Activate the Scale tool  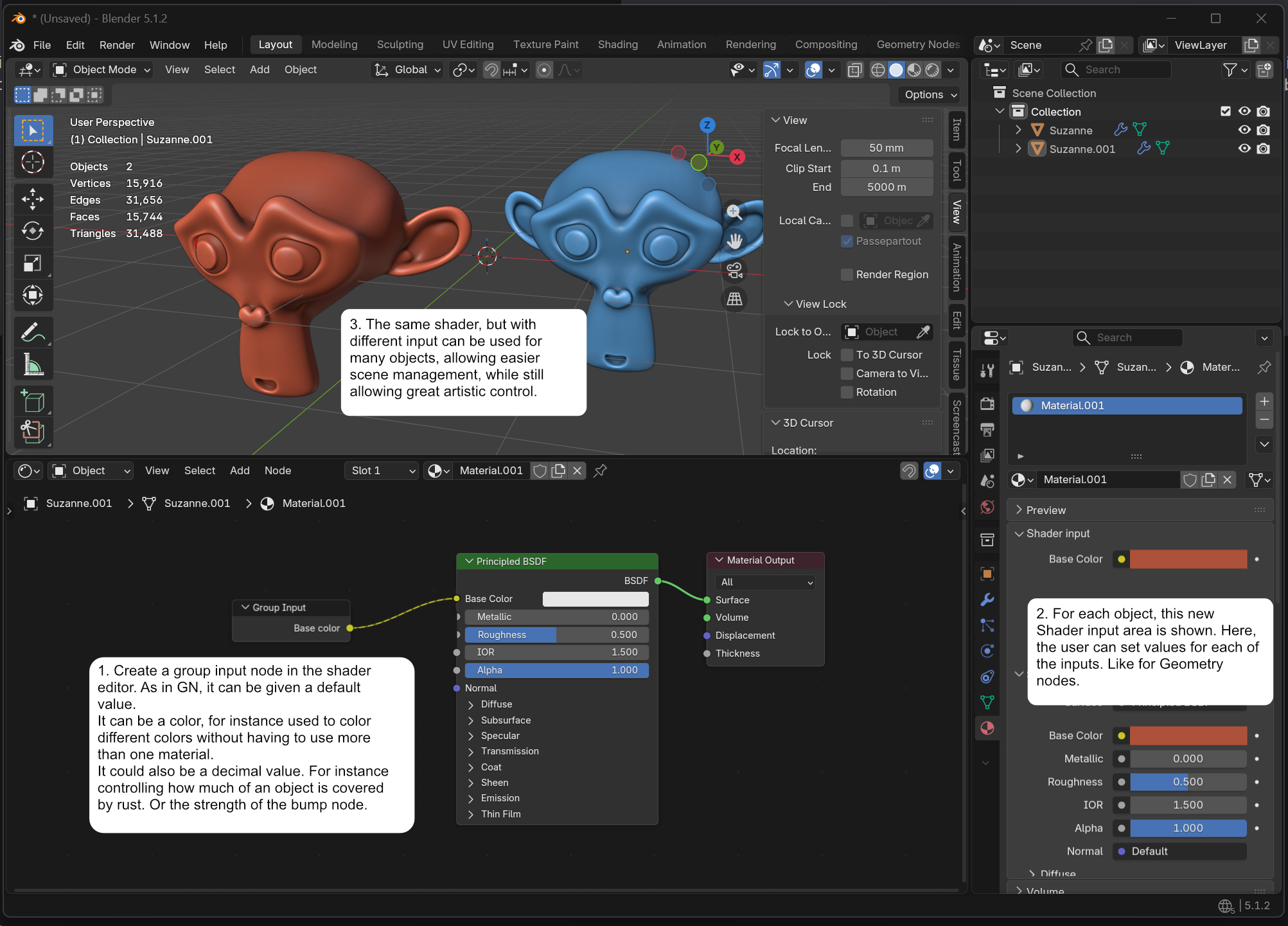pos(33,263)
